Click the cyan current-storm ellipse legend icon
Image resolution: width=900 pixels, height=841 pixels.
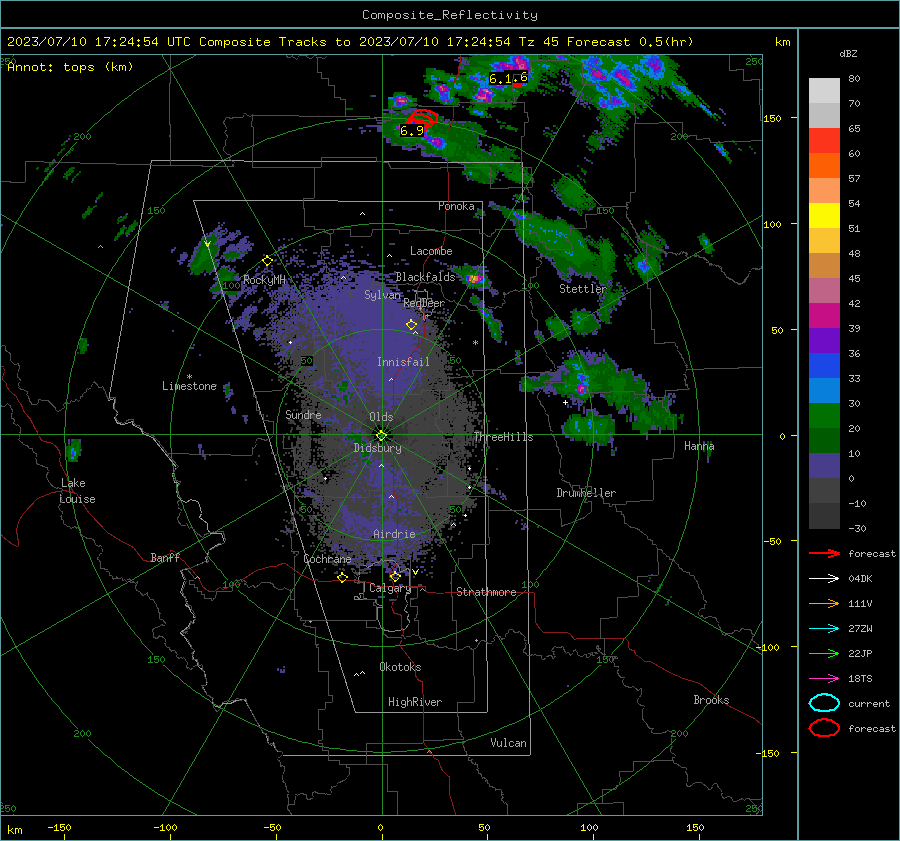pyautogui.click(x=824, y=703)
